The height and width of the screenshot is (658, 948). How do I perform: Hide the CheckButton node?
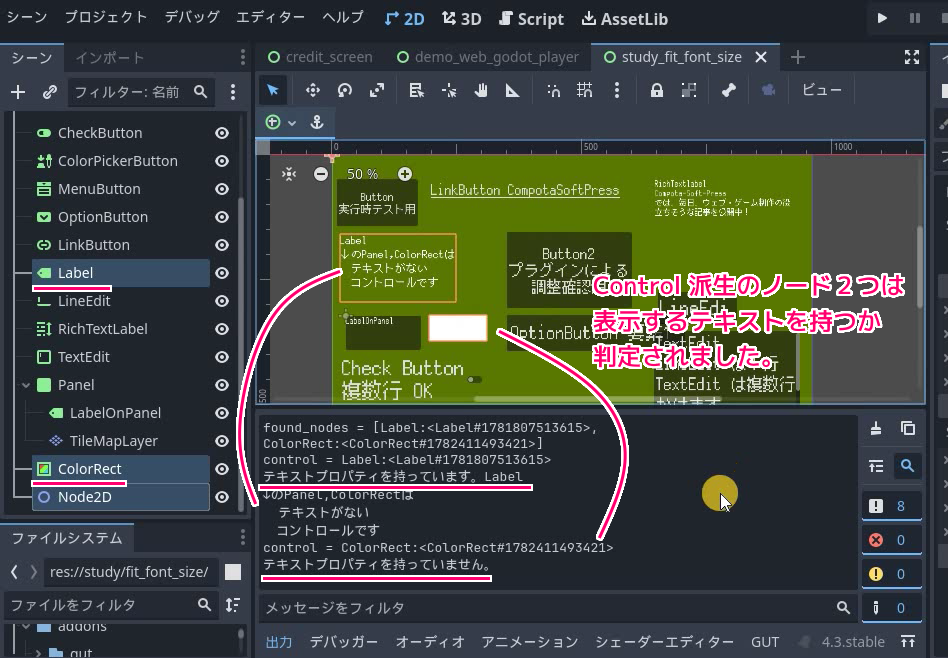pos(222,133)
